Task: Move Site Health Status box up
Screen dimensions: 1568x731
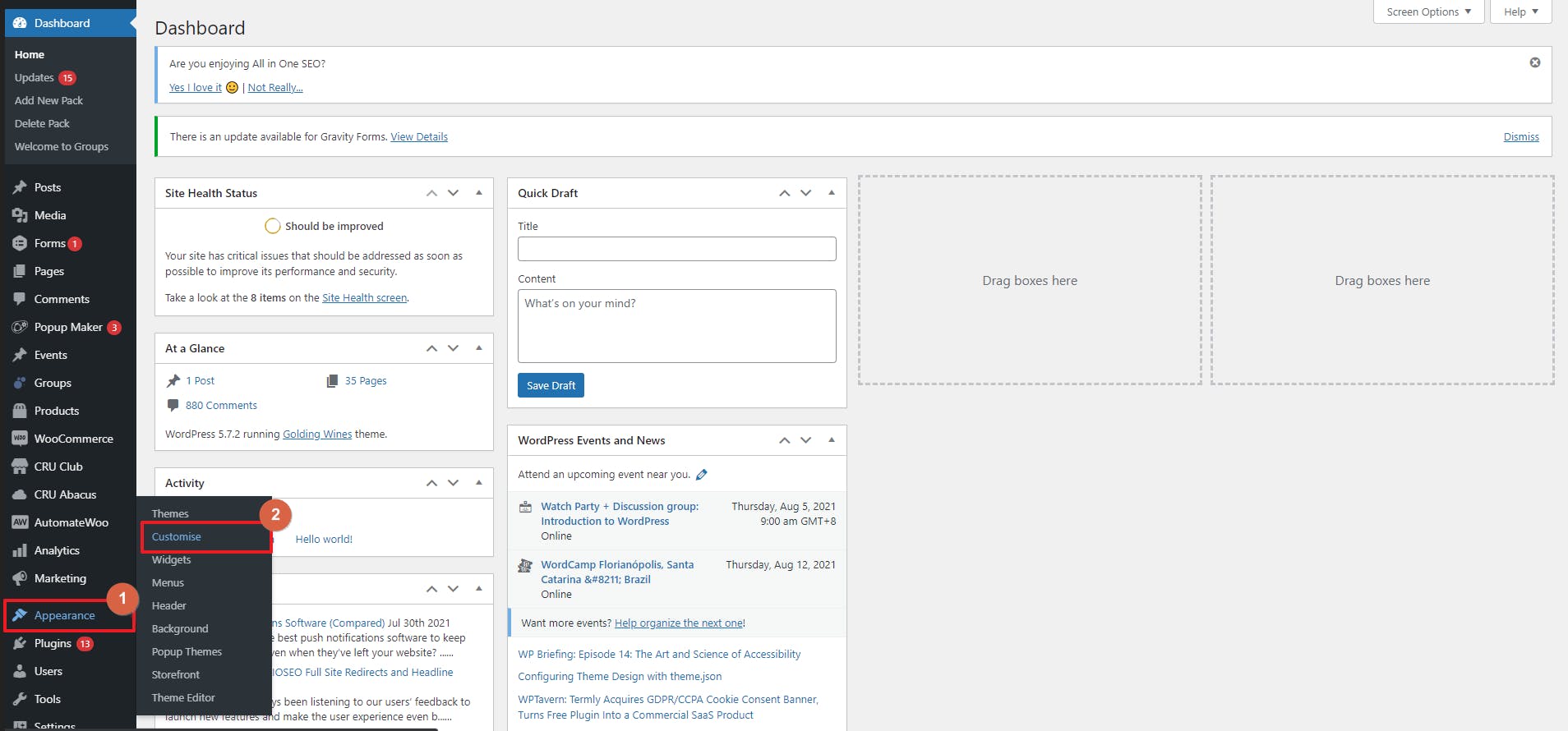Action: 431,193
